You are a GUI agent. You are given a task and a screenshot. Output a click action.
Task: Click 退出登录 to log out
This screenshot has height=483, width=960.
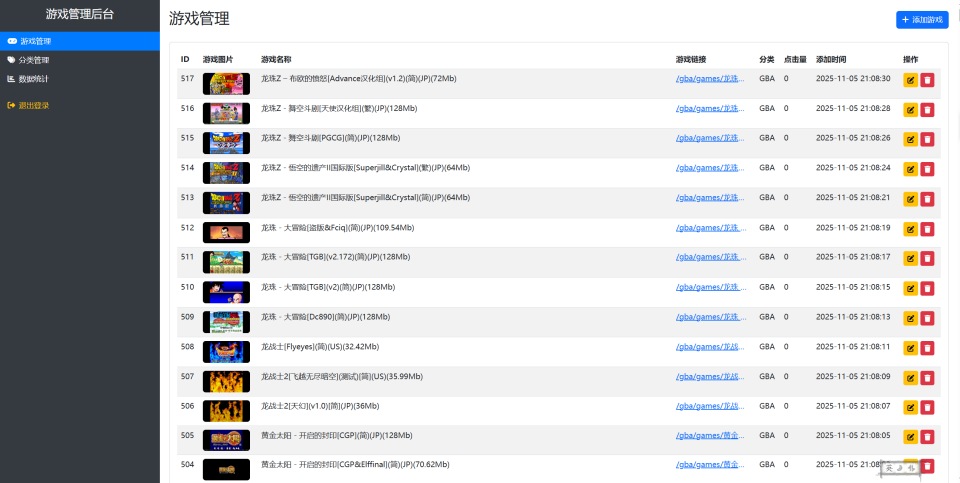tap(33, 105)
